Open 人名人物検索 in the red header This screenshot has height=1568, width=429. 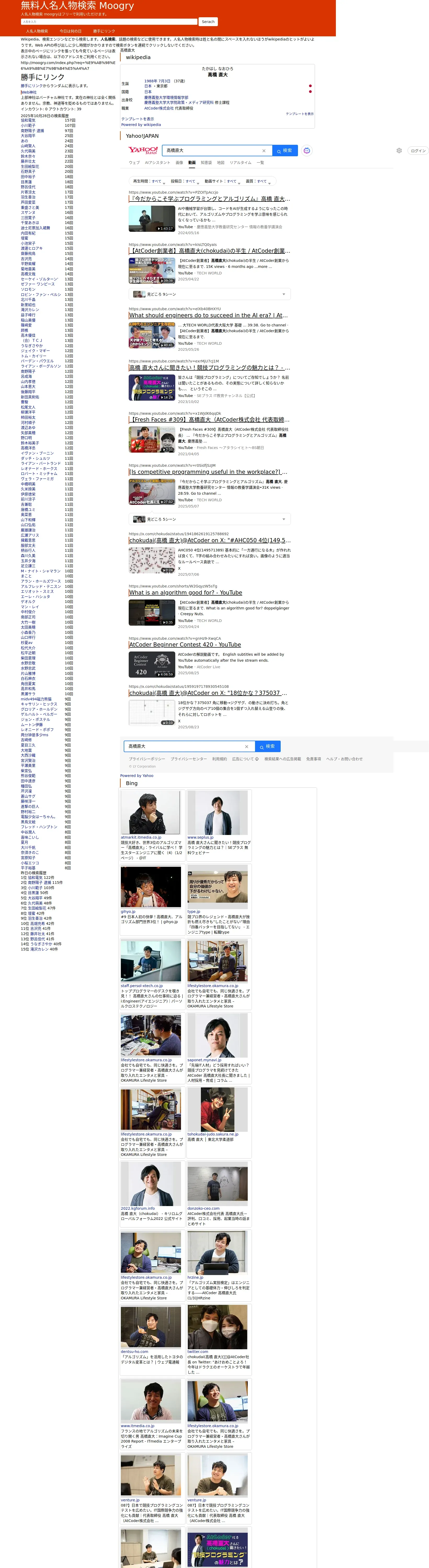pos(37,31)
